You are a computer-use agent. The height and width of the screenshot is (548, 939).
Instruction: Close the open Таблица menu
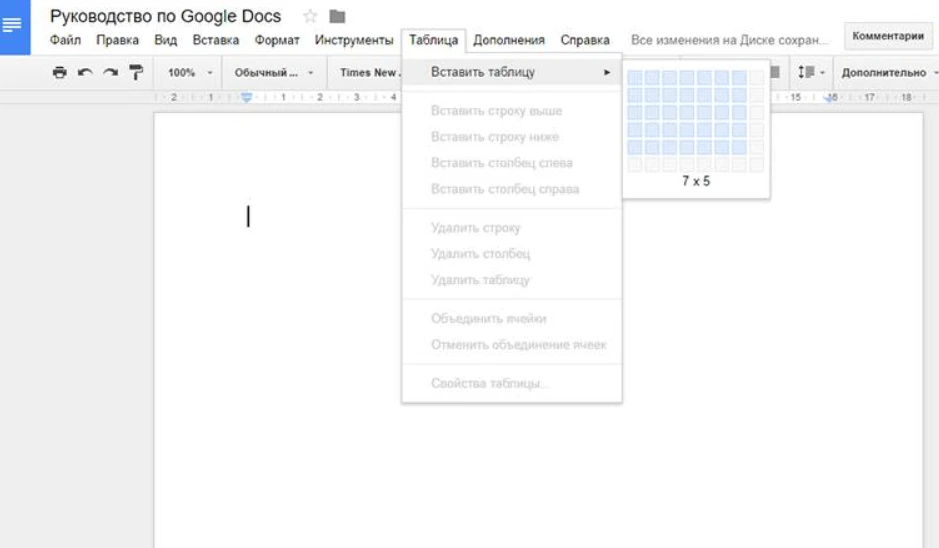pyautogui.click(x=434, y=40)
